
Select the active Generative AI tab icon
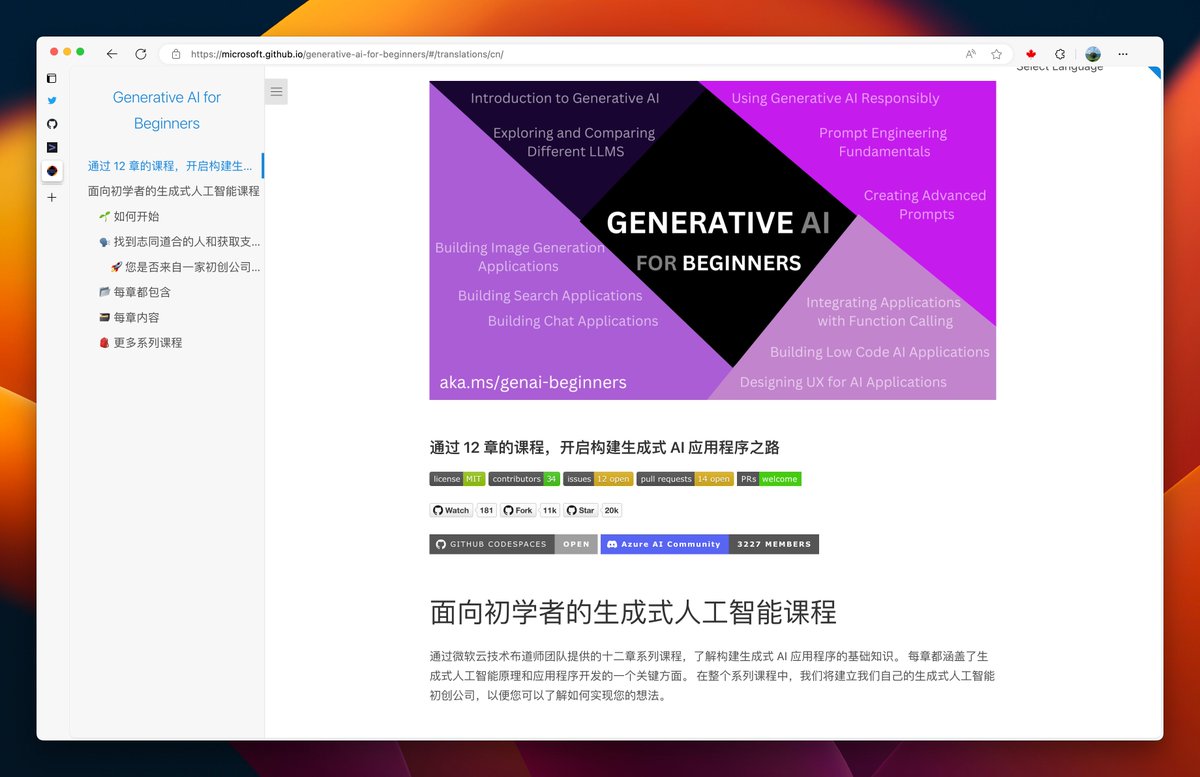coord(52,171)
